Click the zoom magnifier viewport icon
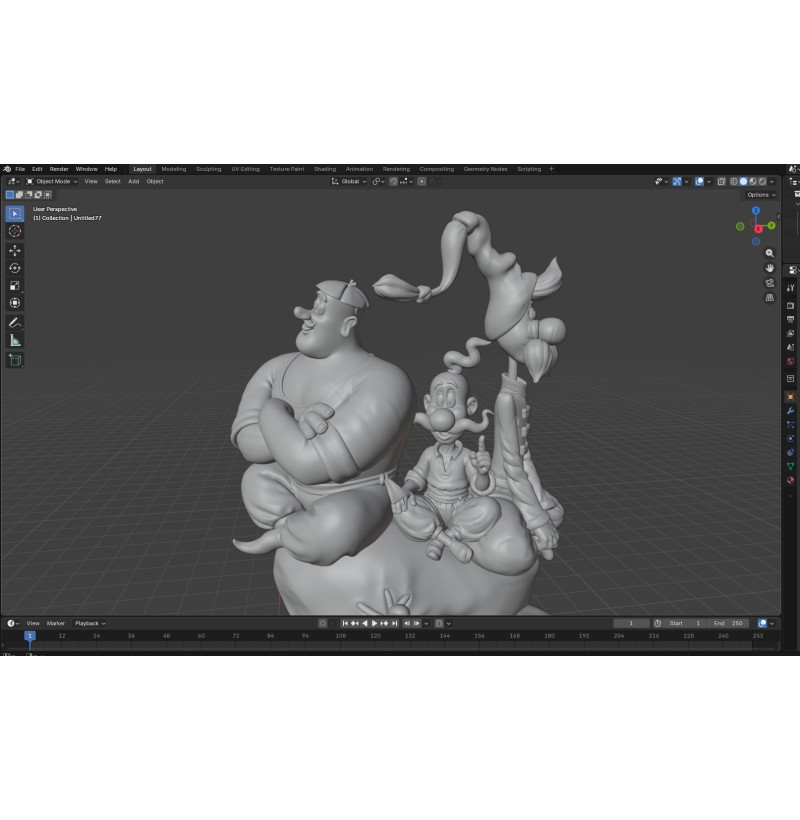The image size is (800, 820). tap(770, 253)
